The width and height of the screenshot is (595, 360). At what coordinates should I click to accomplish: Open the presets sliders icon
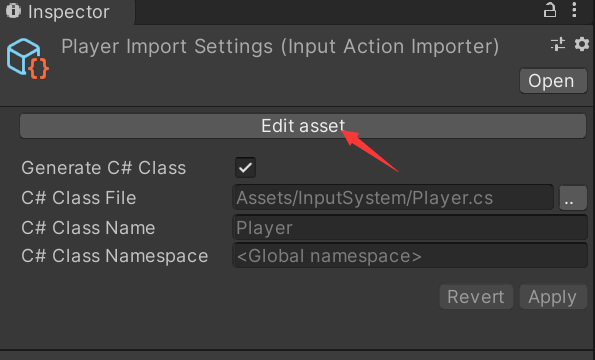pos(558,44)
